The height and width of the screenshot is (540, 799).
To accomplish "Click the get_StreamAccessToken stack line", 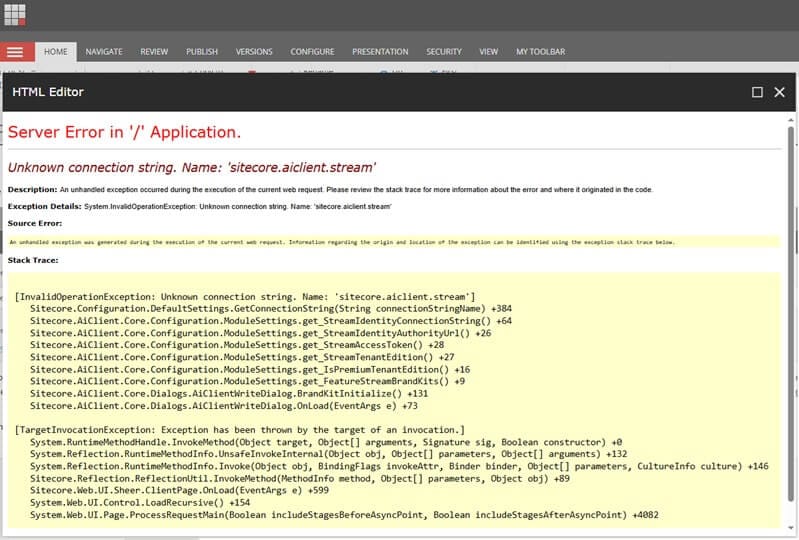I will click(237, 345).
